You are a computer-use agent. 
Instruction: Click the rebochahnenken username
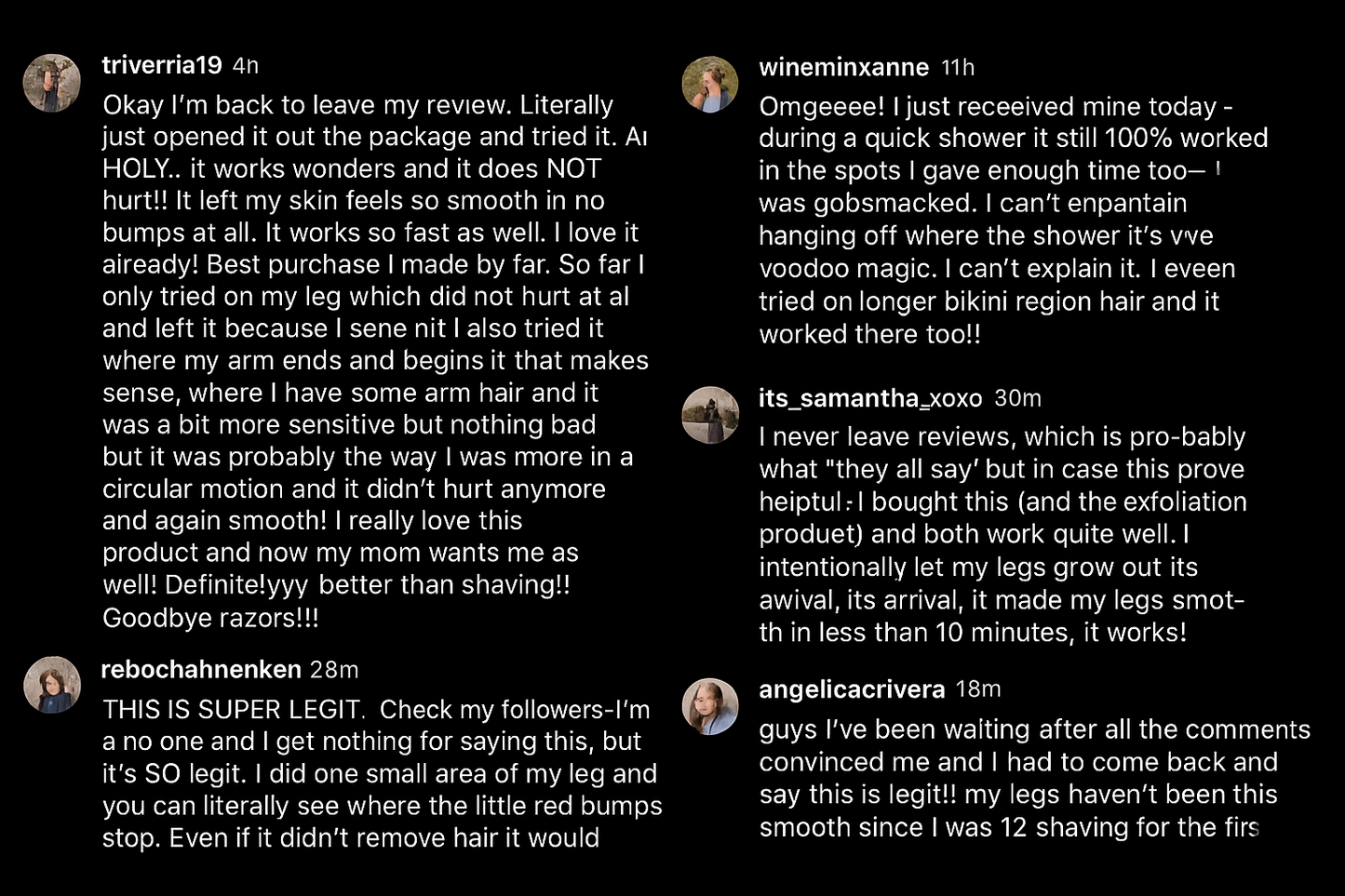(200, 669)
